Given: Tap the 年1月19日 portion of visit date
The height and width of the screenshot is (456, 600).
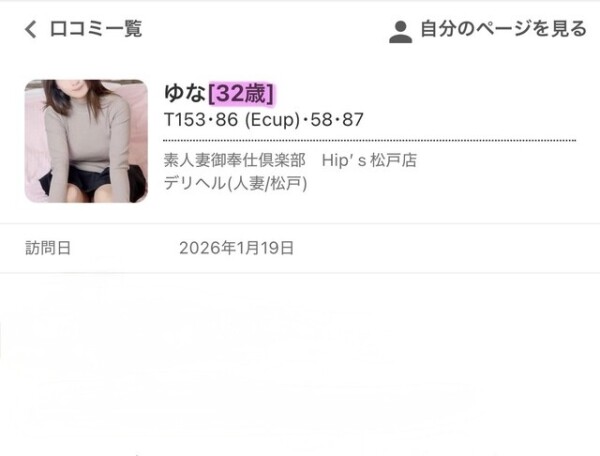Looking at the screenshot, I should pos(258,248).
